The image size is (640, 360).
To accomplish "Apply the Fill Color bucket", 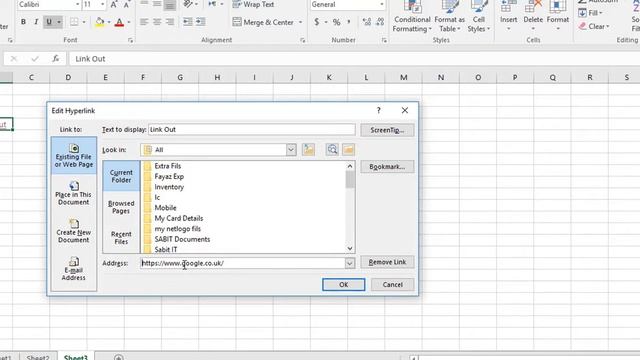I will click(100, 22).
